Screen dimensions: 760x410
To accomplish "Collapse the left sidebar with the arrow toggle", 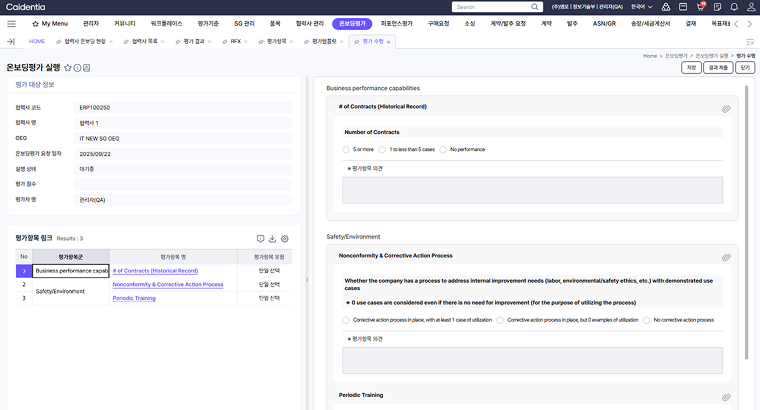I will 11,41.
